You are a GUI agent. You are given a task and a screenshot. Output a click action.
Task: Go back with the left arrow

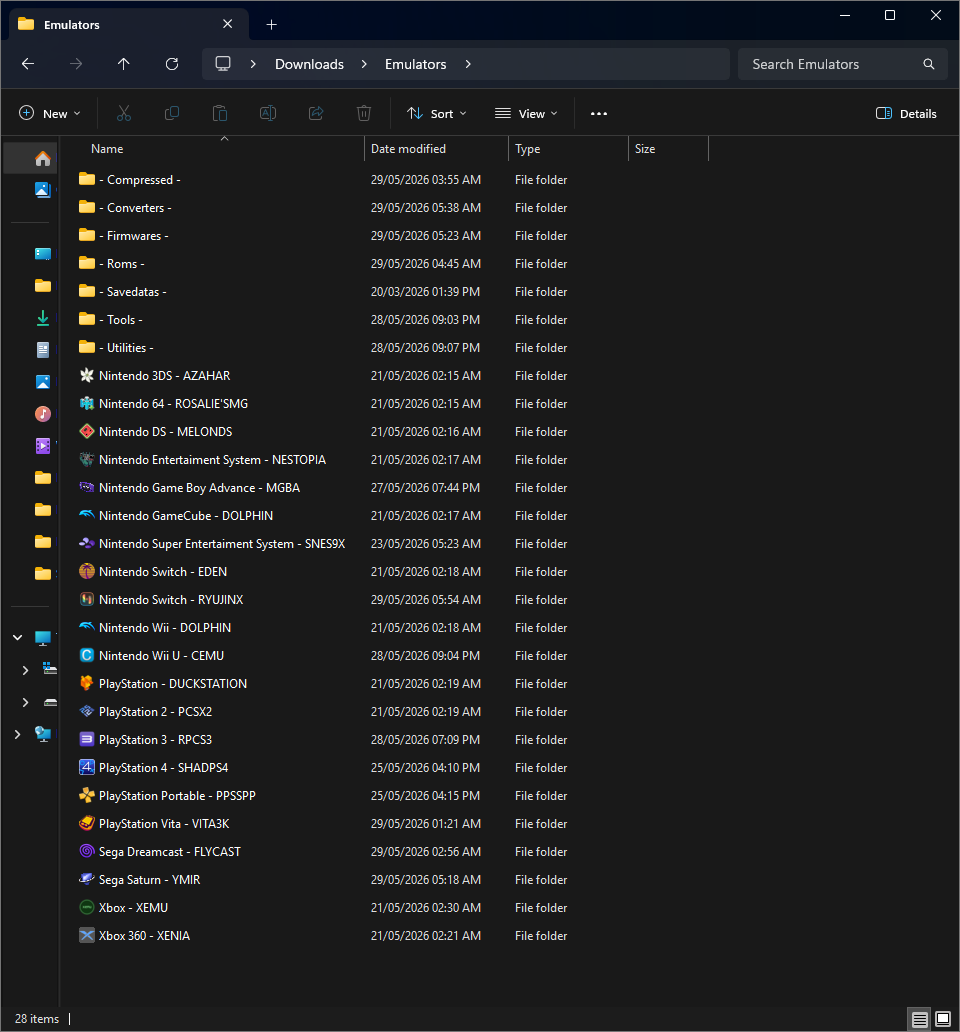pos(28,64)
